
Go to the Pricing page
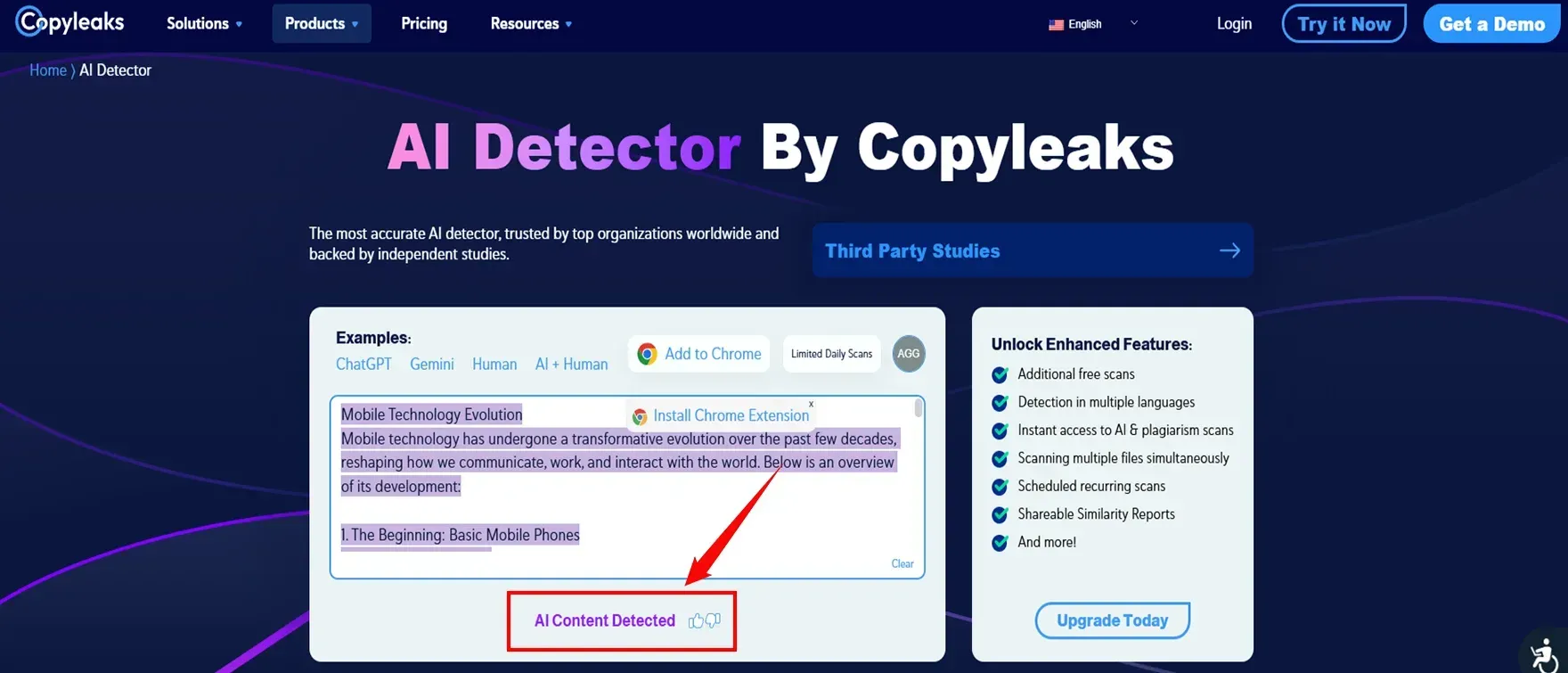click(x=424, y=24)
